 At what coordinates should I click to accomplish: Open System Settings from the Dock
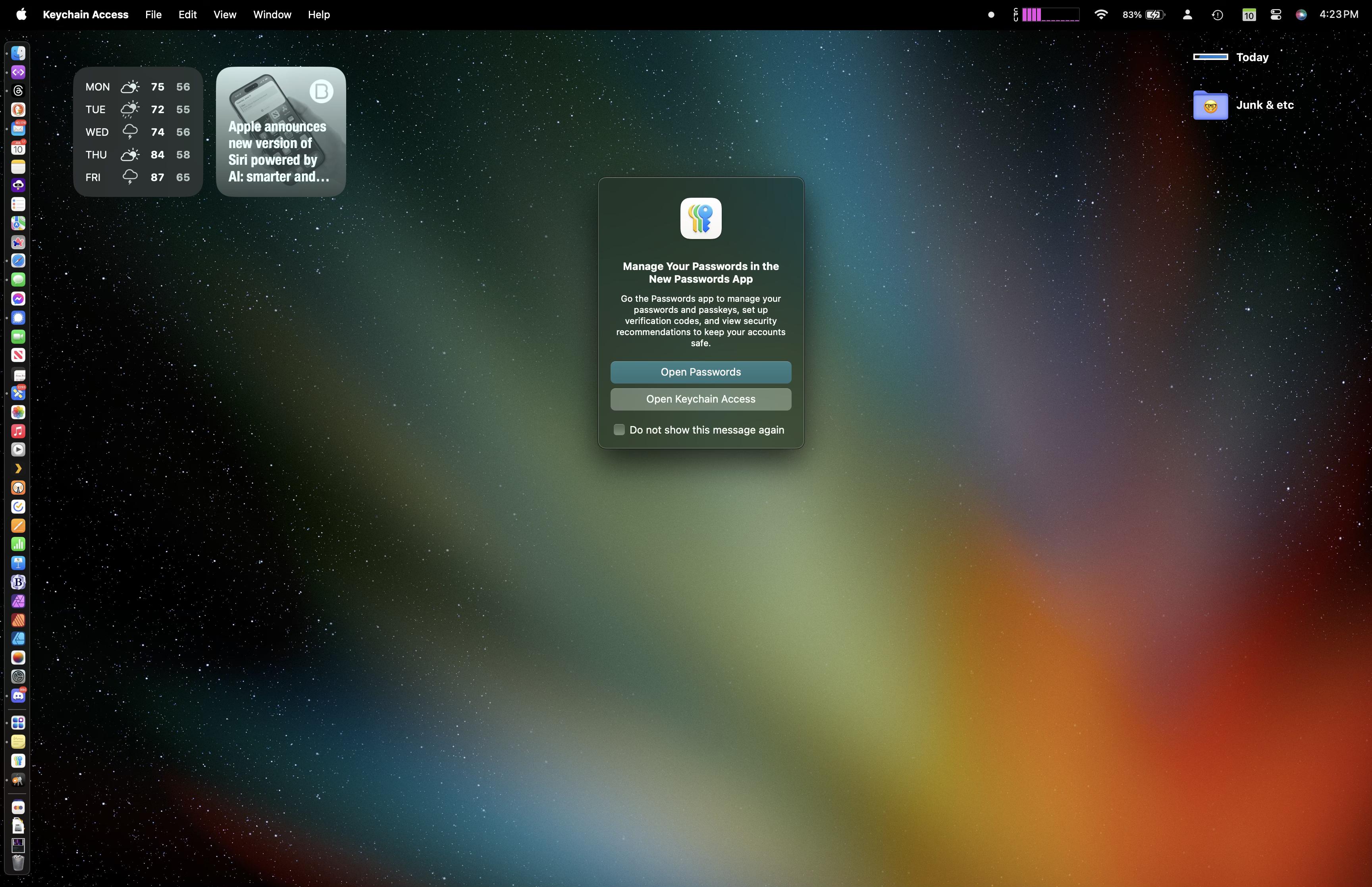[18, 677]
